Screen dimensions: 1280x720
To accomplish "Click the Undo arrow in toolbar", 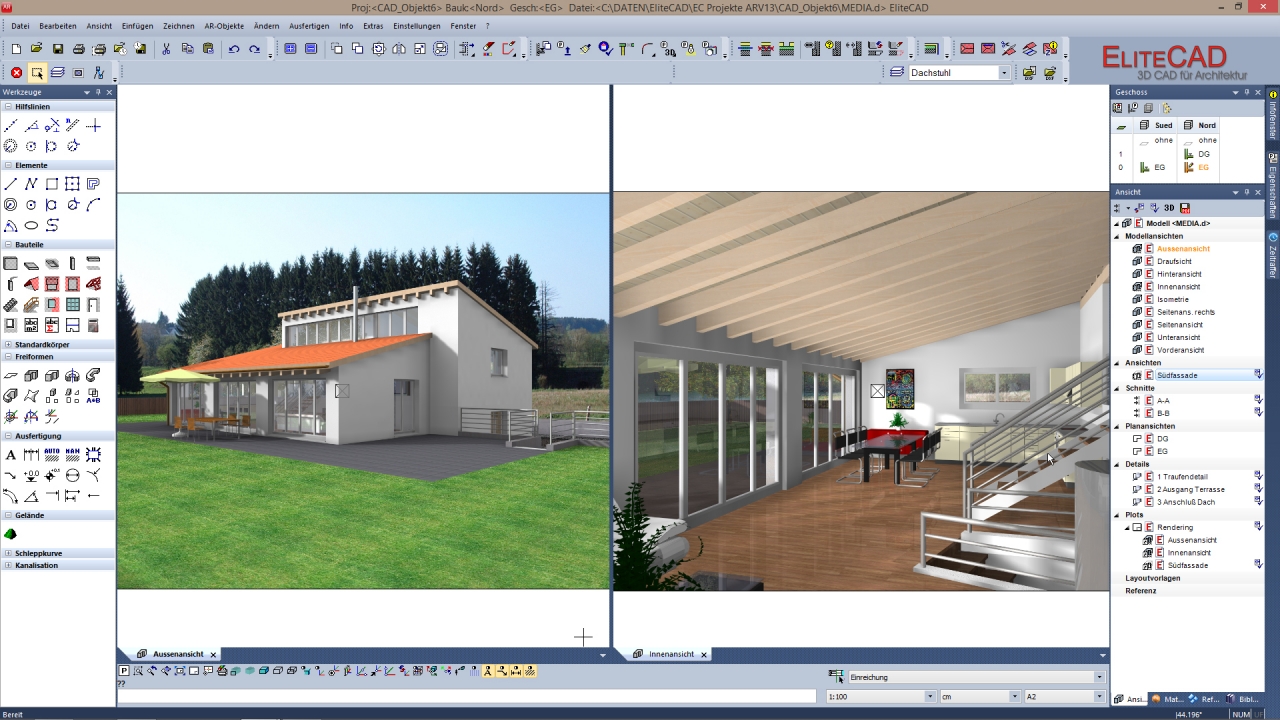I will pyautogui.click(x=234, y=49).
